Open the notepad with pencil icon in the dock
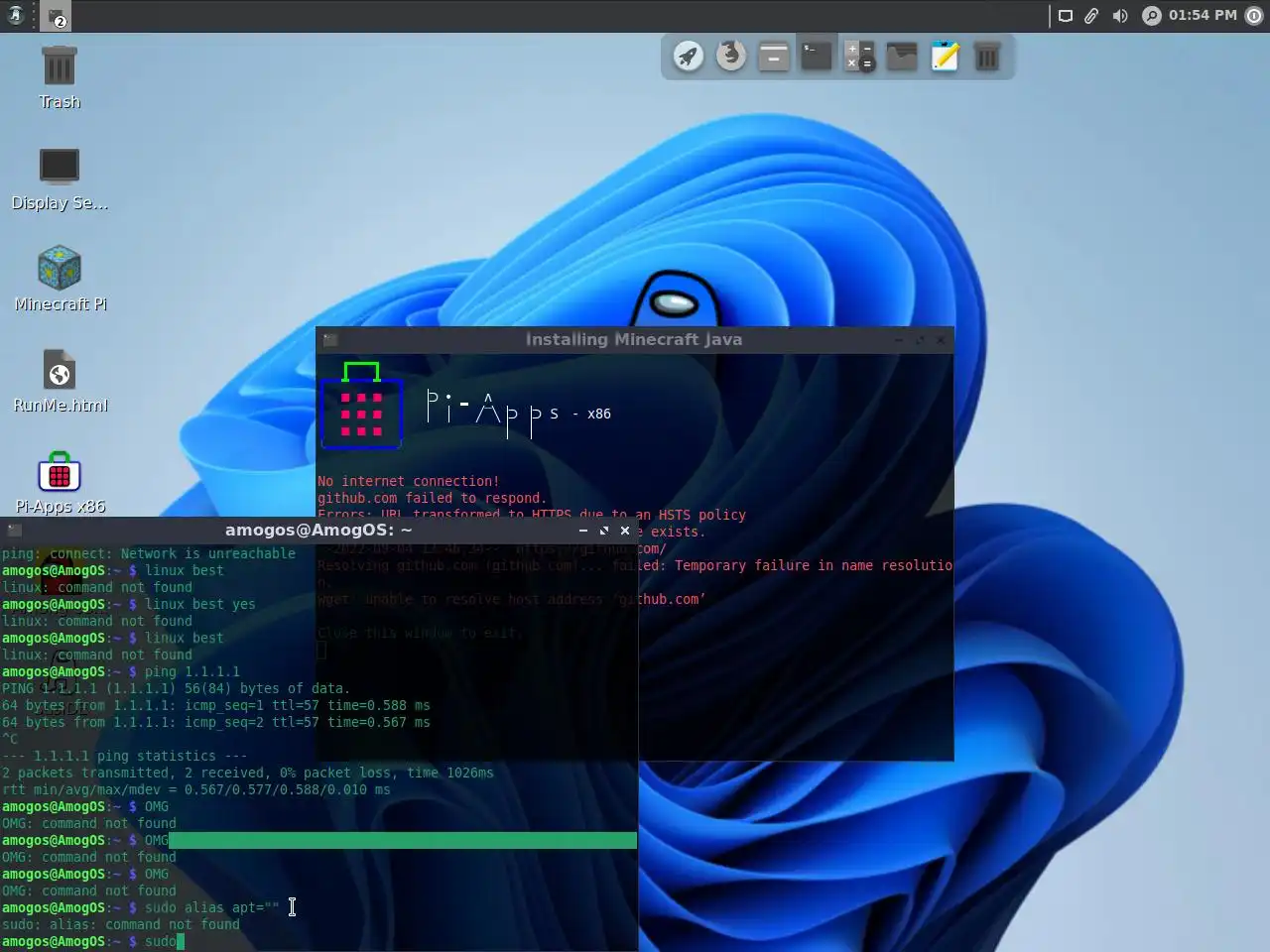The width and height of the screenshot is (1270, 952). (x=945, y=57)
